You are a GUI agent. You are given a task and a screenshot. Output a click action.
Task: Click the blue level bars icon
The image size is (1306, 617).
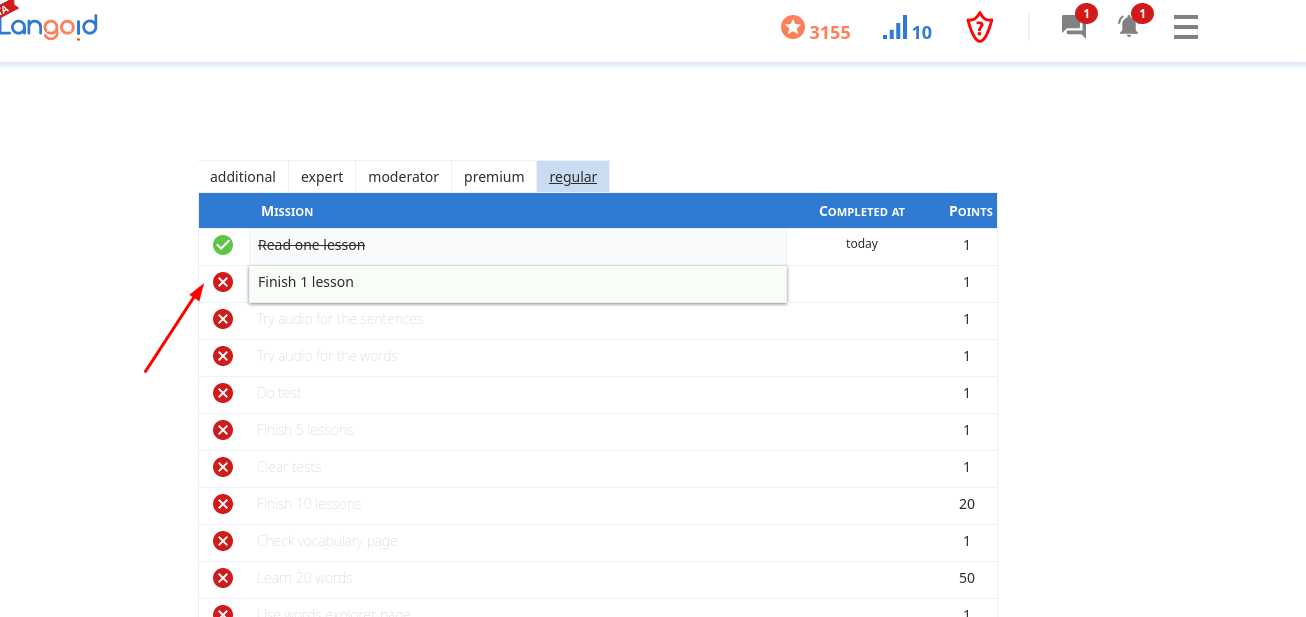tap(895, 28)
